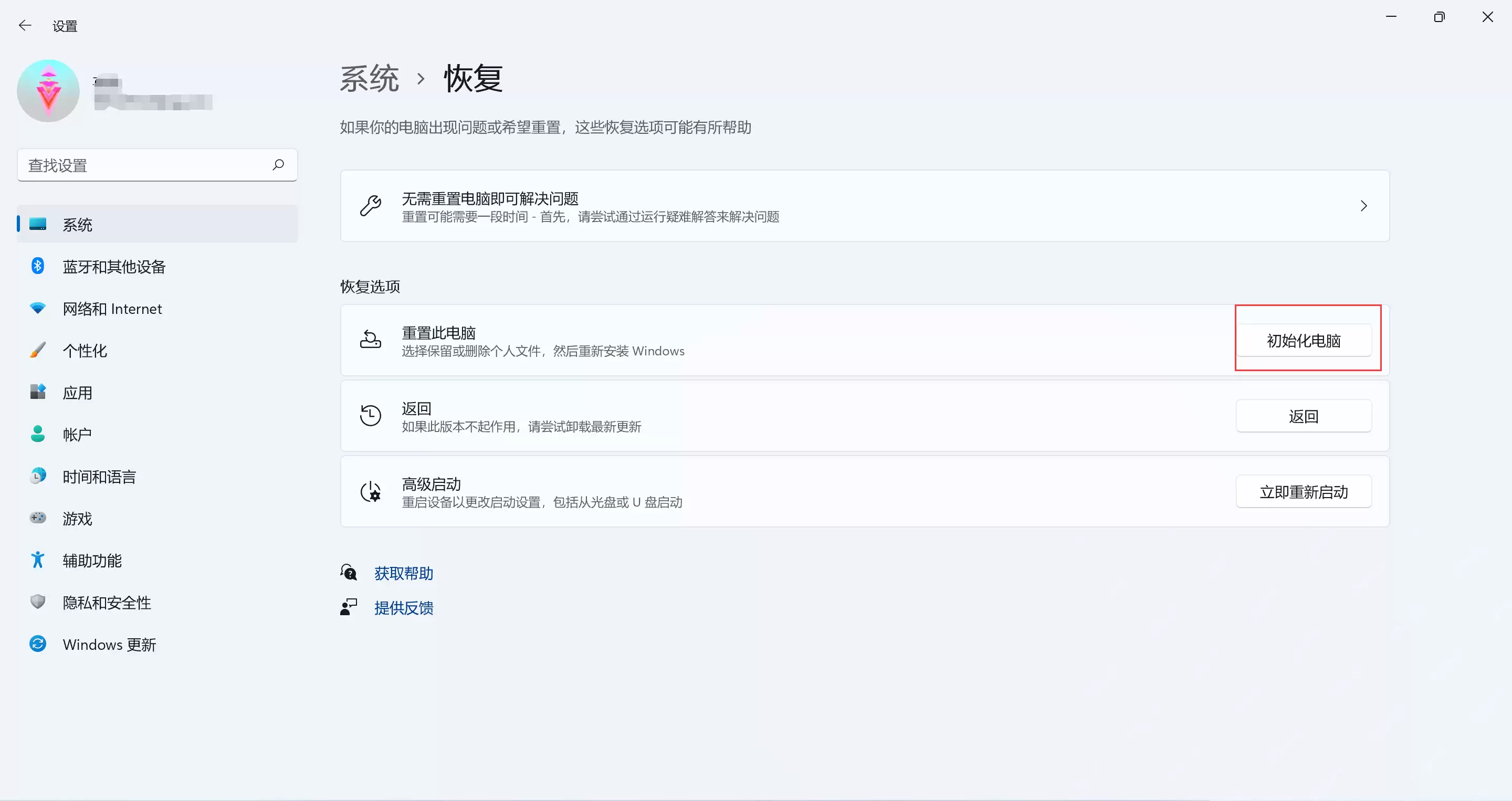Open the 应用 settings category

pos(157,393)
